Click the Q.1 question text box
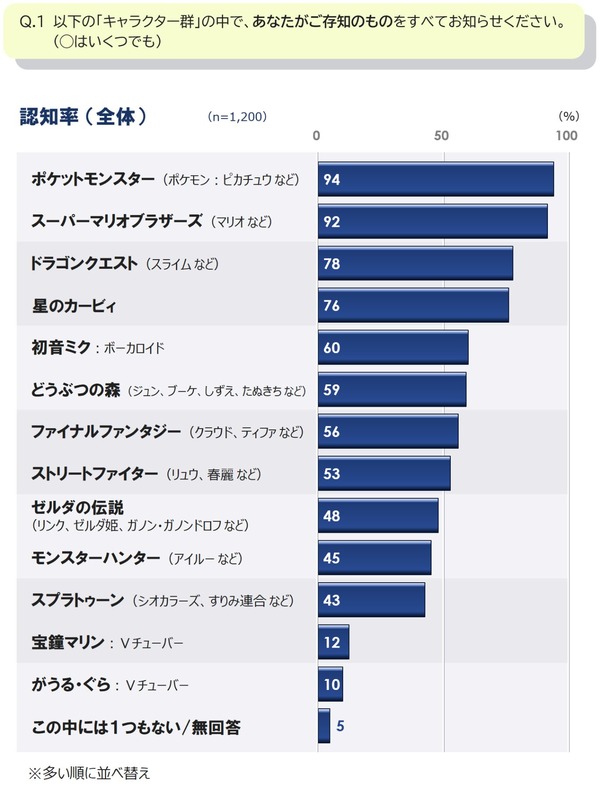600x788 pixels. pos(294,31)
